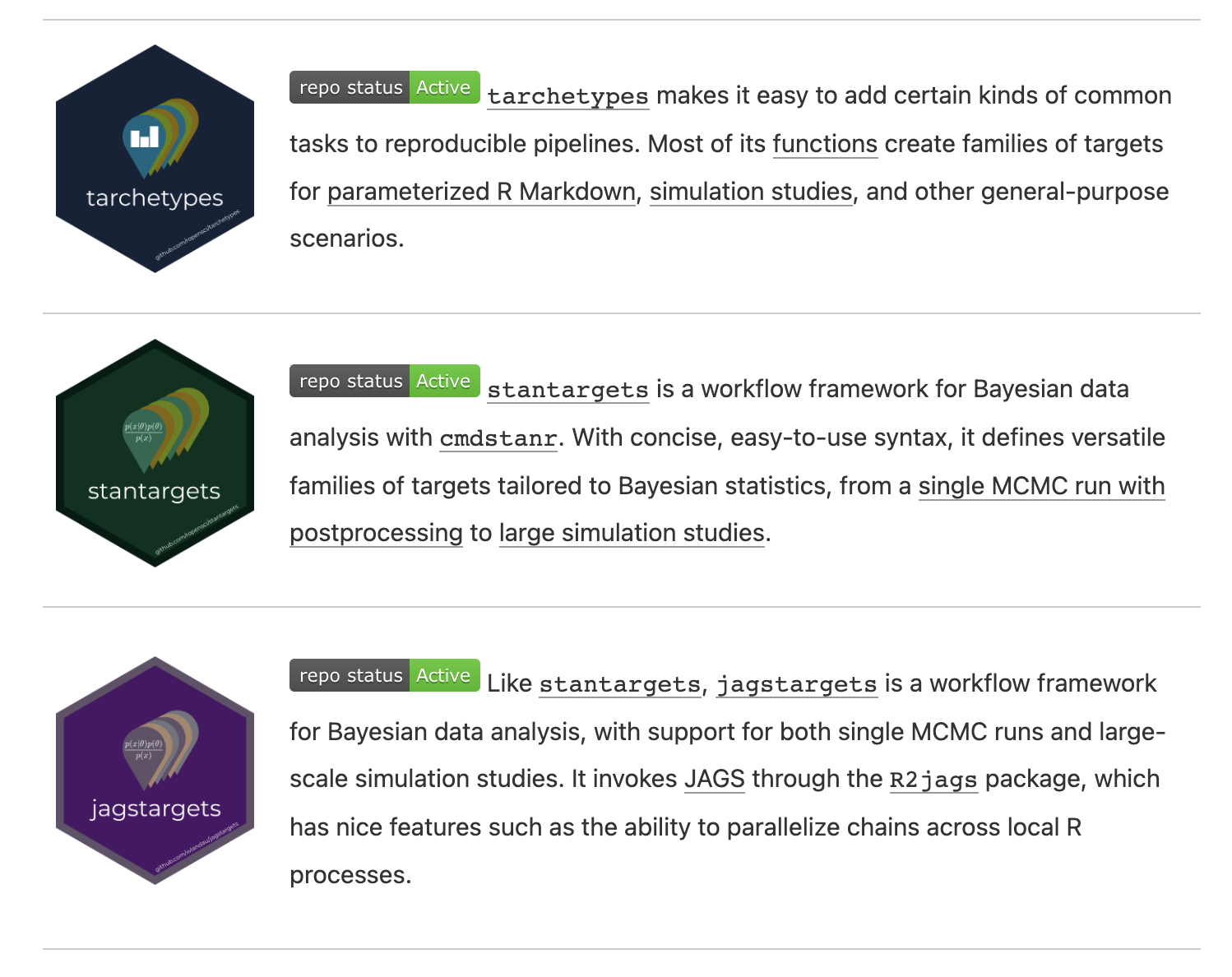Click the stantargets hex logo
The width and height of the screenshot is (1232, 977).
tap(155, 452)
